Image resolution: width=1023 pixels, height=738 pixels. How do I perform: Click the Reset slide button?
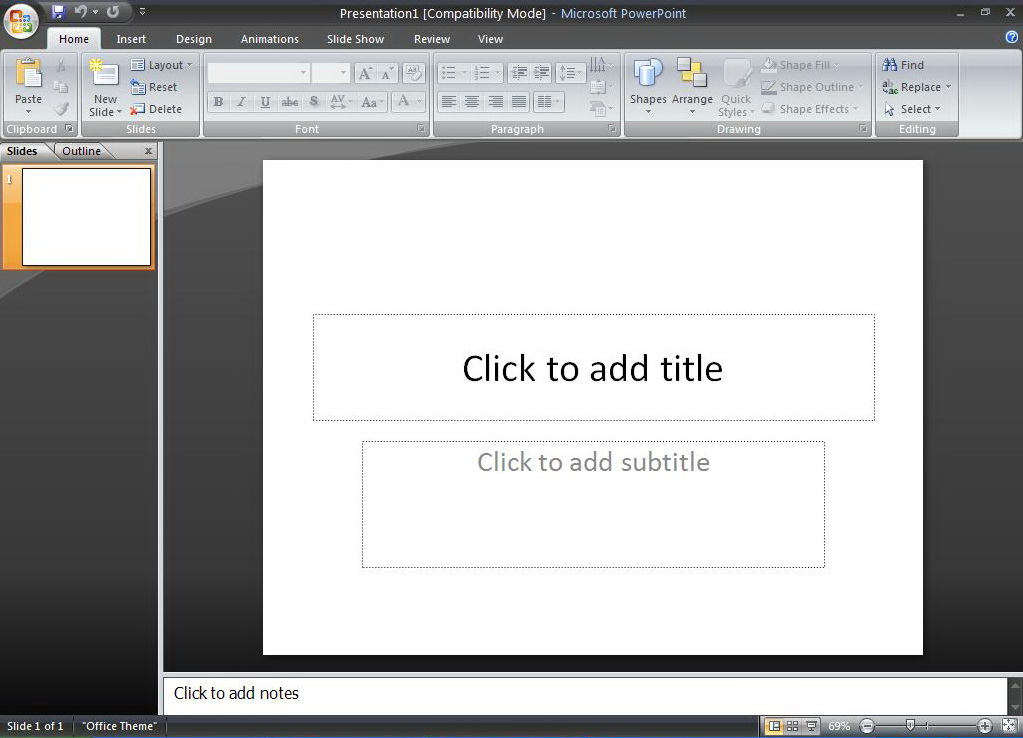pos(154,87)
